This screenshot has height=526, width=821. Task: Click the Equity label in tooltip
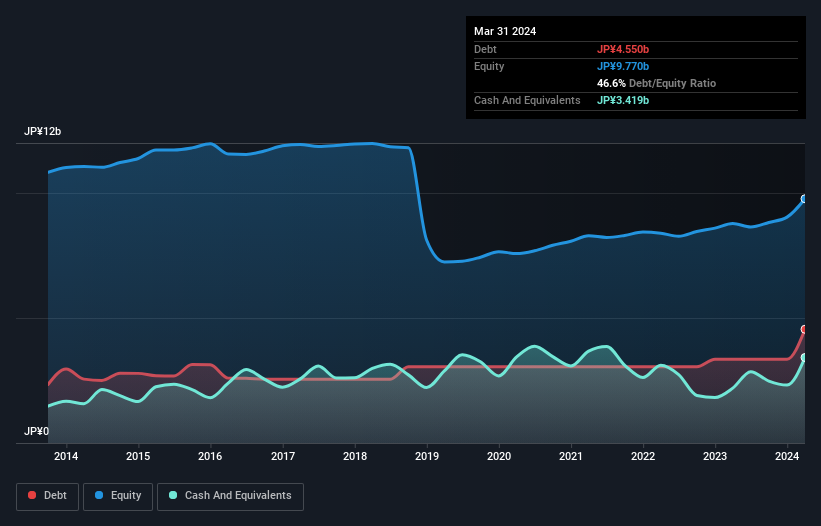pyautogui.click(x=489, y=66)
